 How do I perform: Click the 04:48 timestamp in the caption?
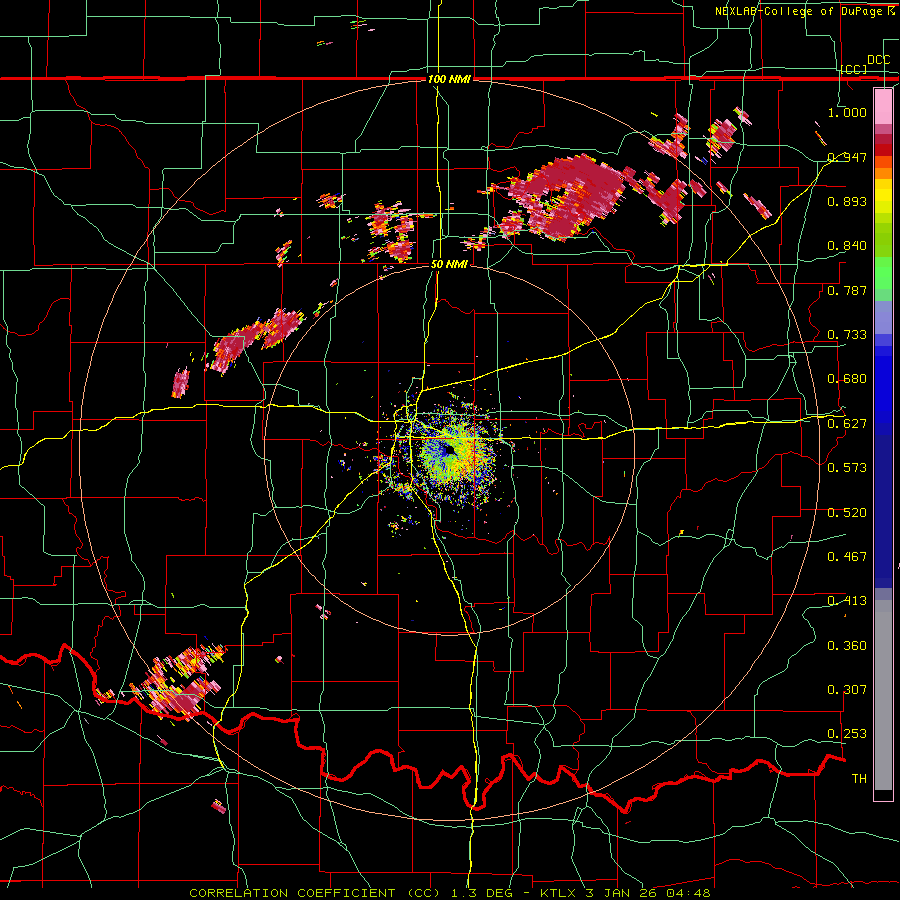pyautogui.click(x=688, y=893)
